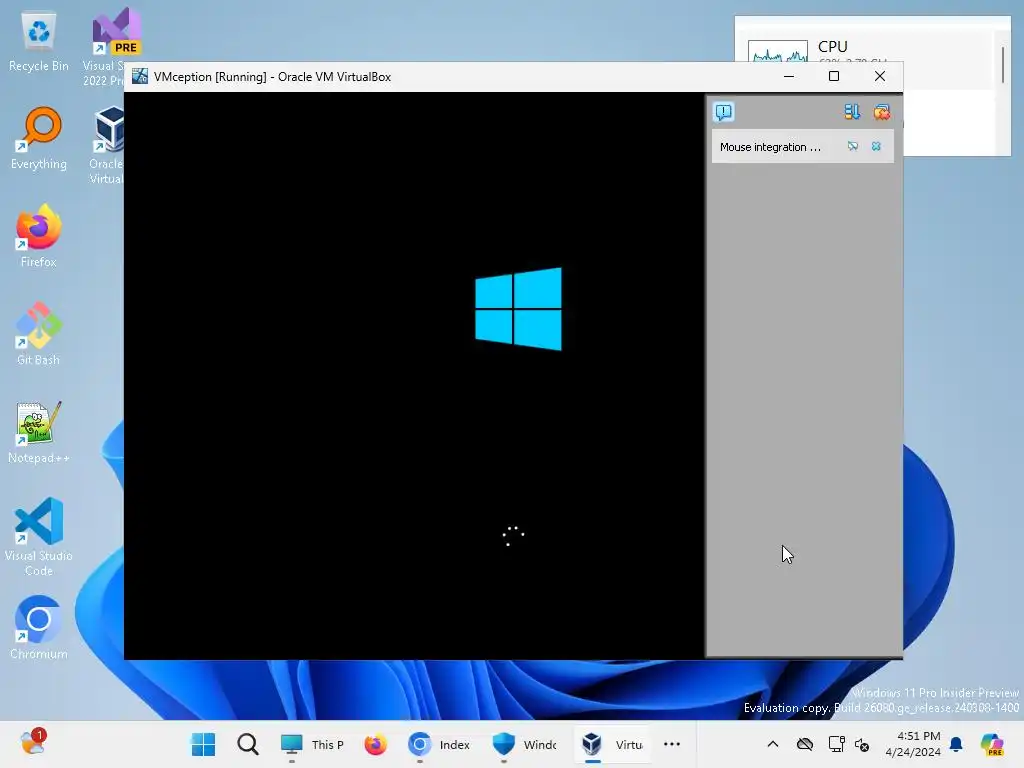Switch to Chromium Index taskbar window
Screen dimensions: 1024x768
(439, 744)
